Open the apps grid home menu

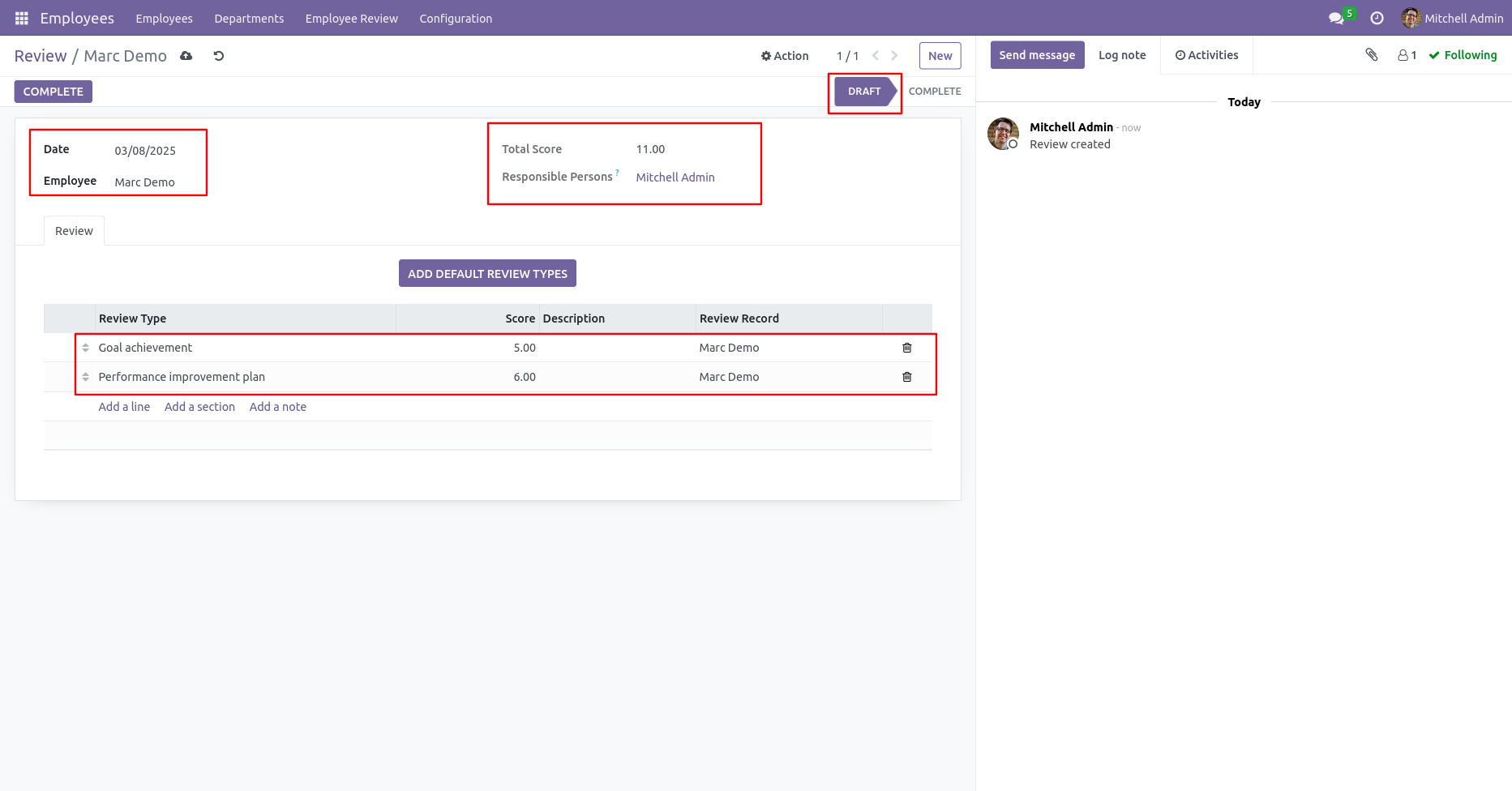(22, 18)
